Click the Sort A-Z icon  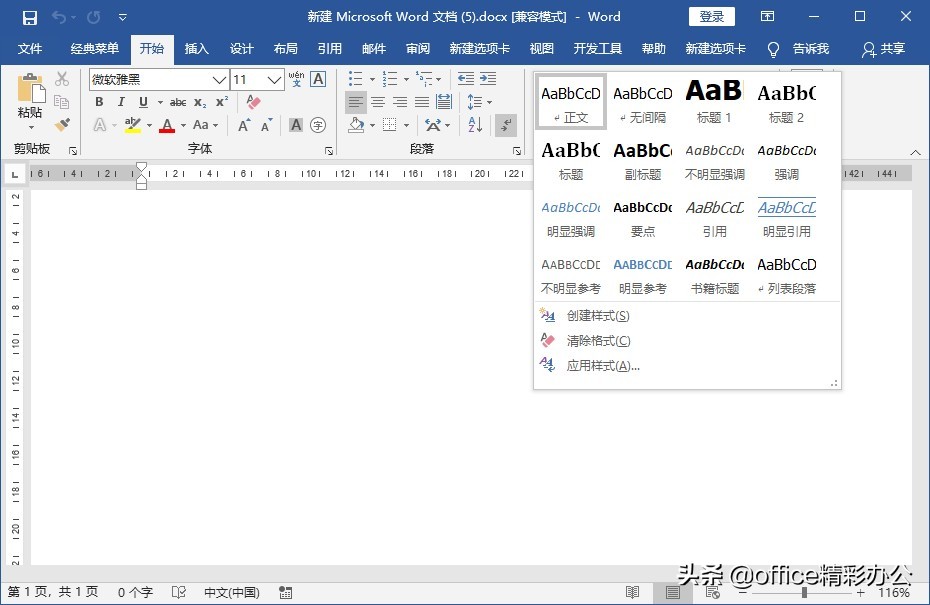tap(475, 125)
